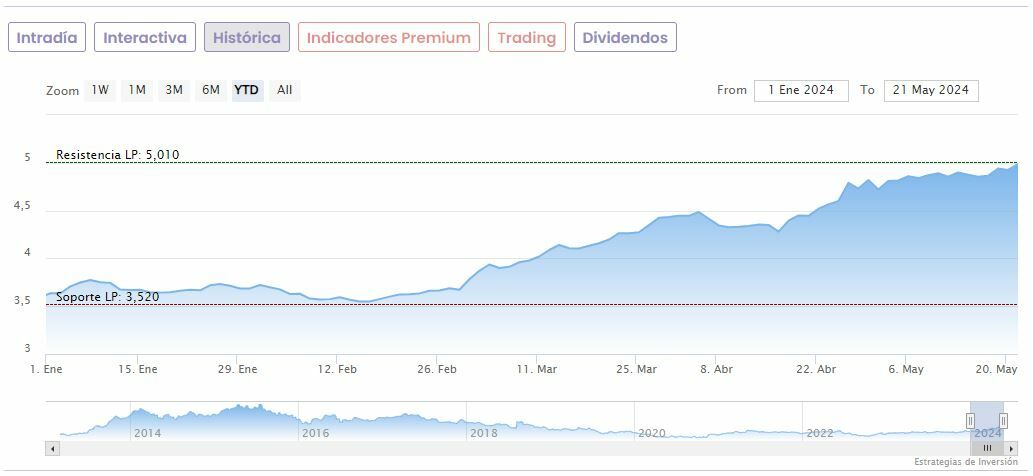Click the right navigator range handle
1033x476 pixels.
[x=1003, y=420]
